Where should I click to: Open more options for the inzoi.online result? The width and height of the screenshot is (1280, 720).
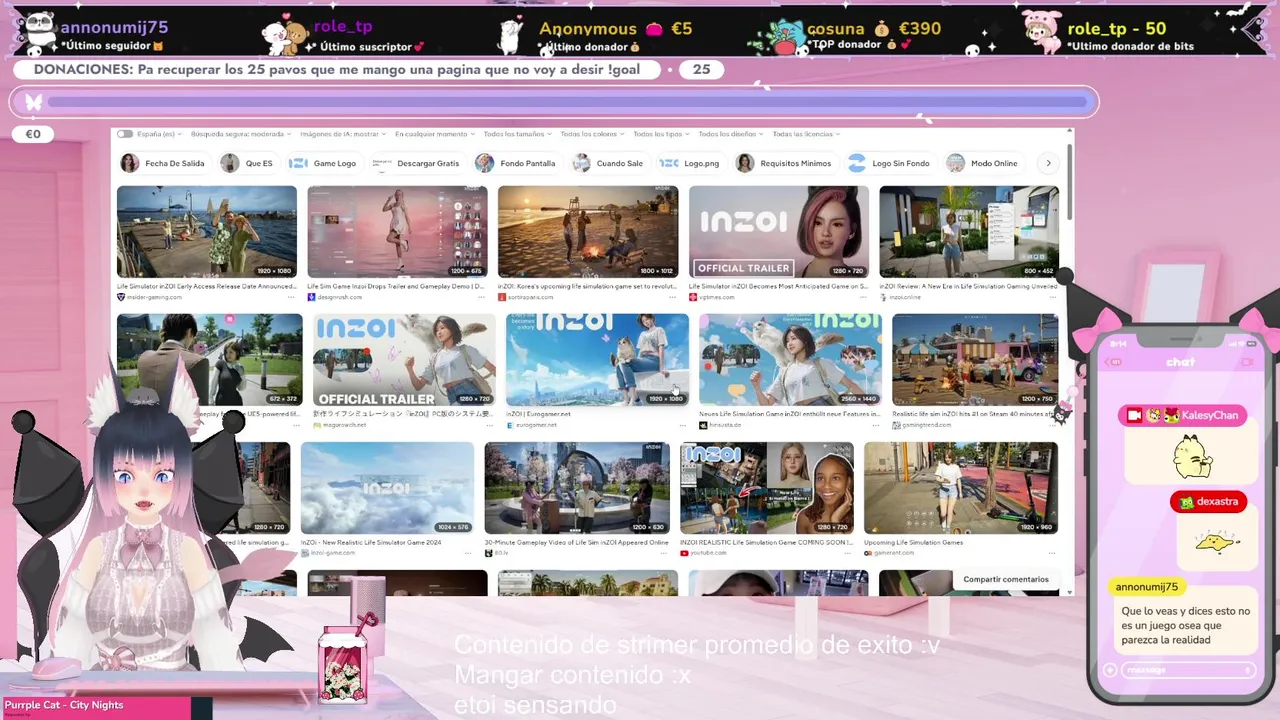1053,297
